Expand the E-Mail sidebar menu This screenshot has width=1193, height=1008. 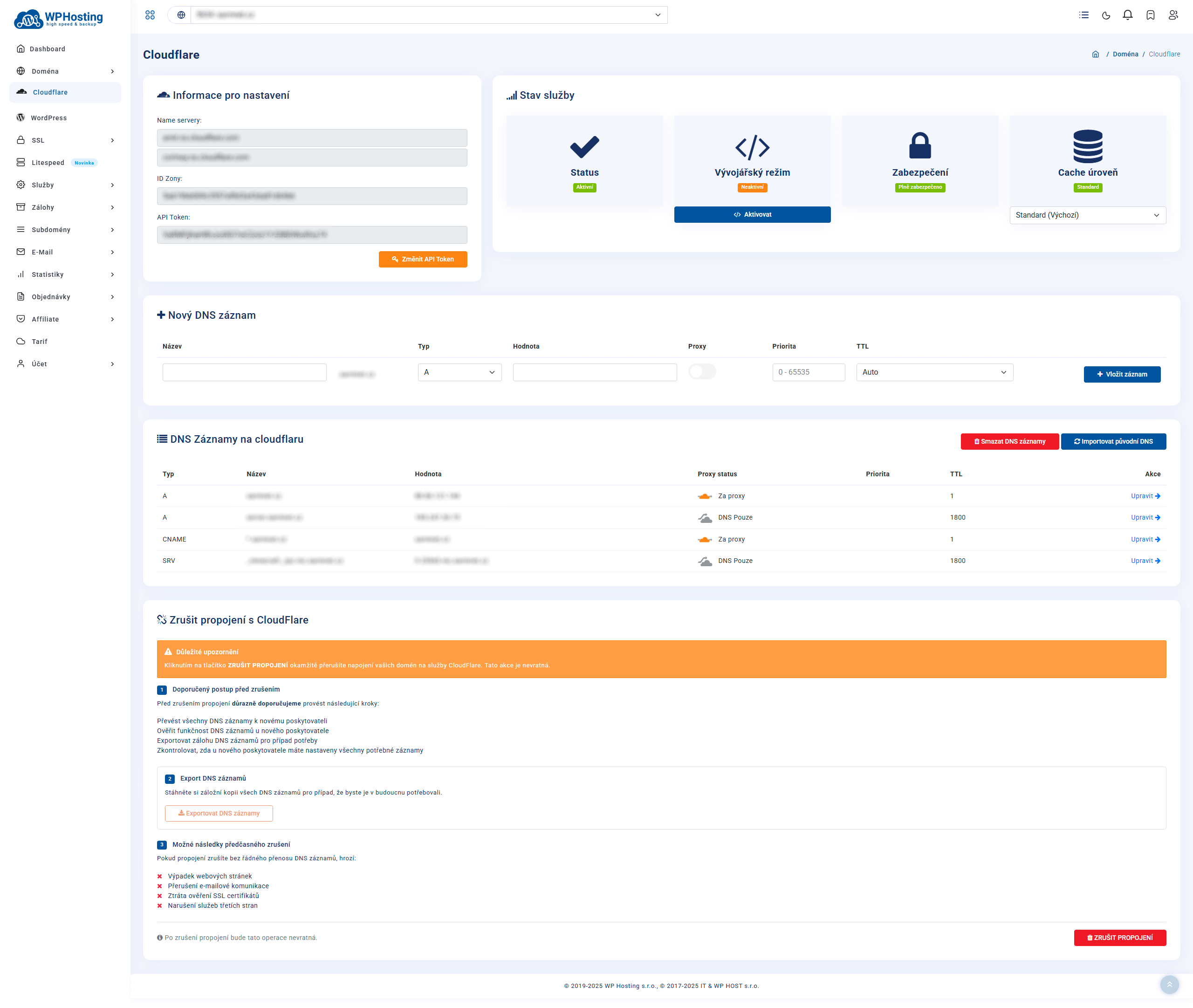[65, 252]
